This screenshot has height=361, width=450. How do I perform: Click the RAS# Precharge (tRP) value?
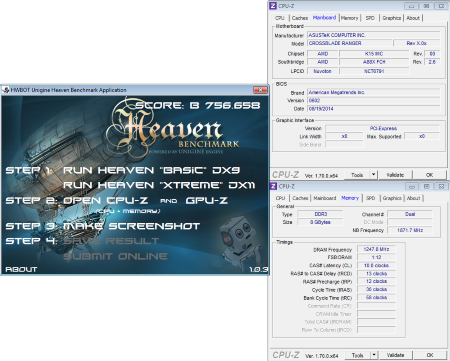[376, 281]
